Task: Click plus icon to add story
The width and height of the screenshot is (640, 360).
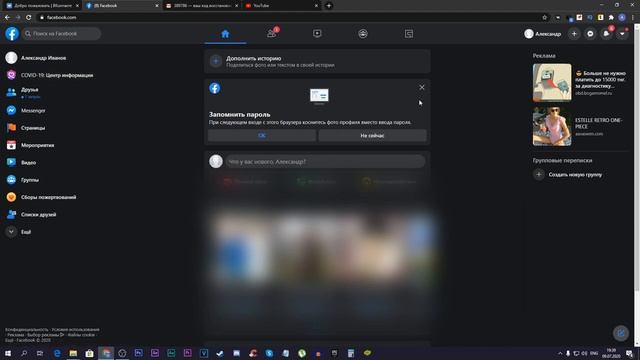Action: pos(216,61)
